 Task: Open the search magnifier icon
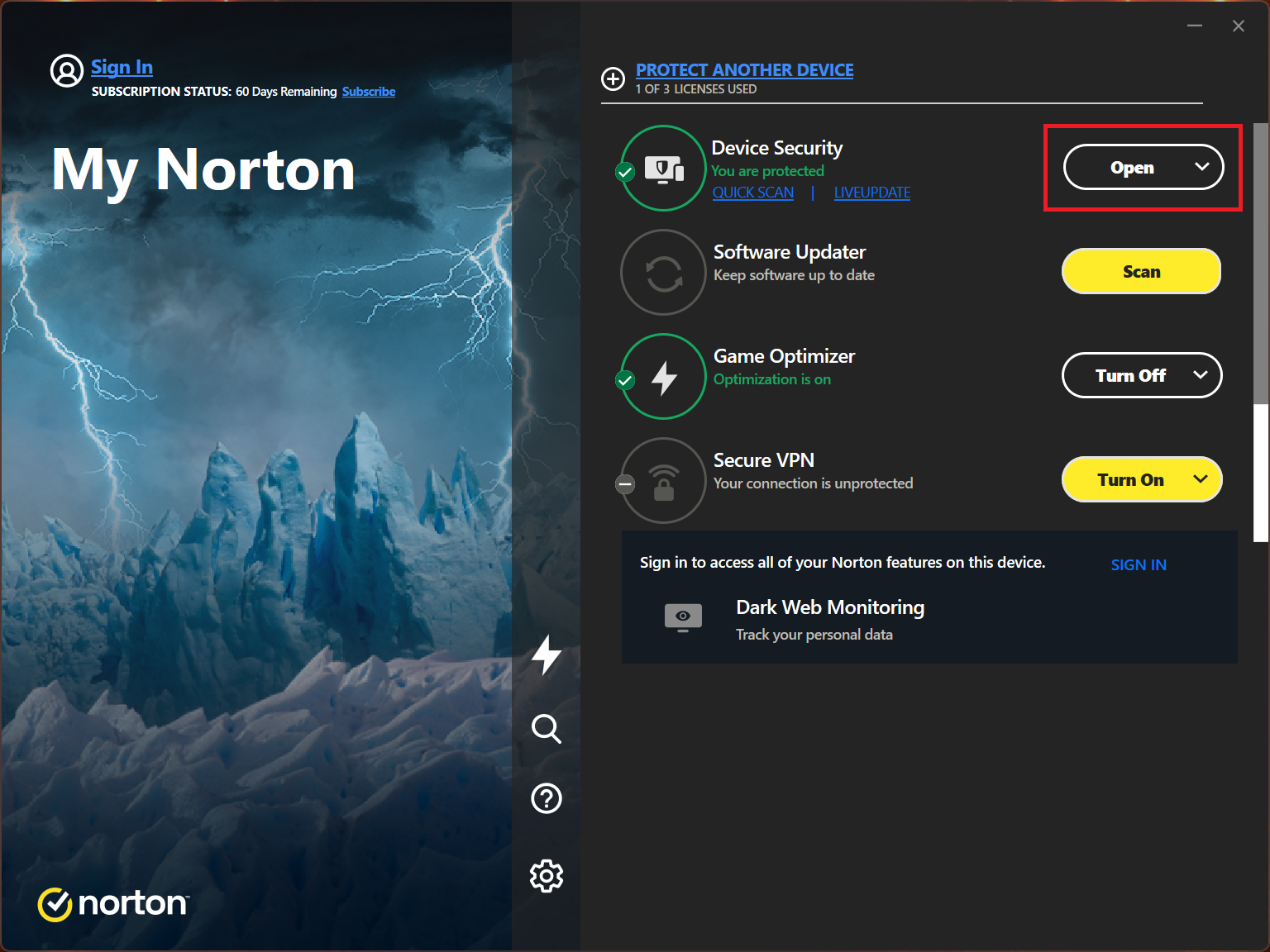(x=547, y=728)
